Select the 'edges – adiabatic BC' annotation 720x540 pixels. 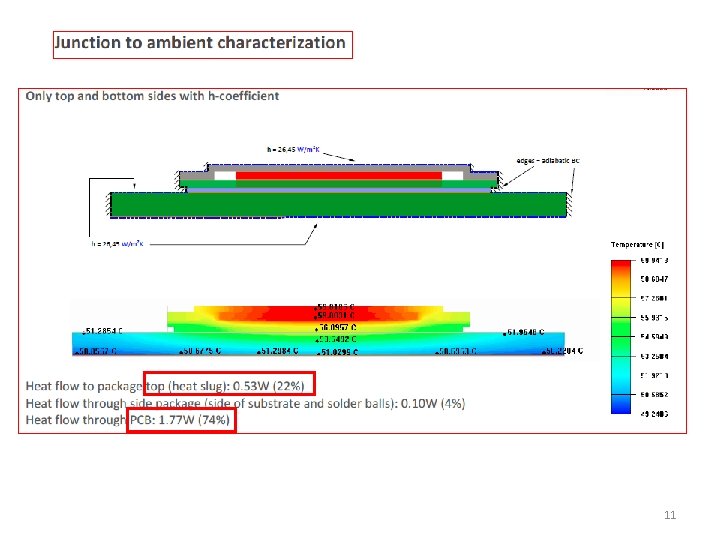point(548,160)
